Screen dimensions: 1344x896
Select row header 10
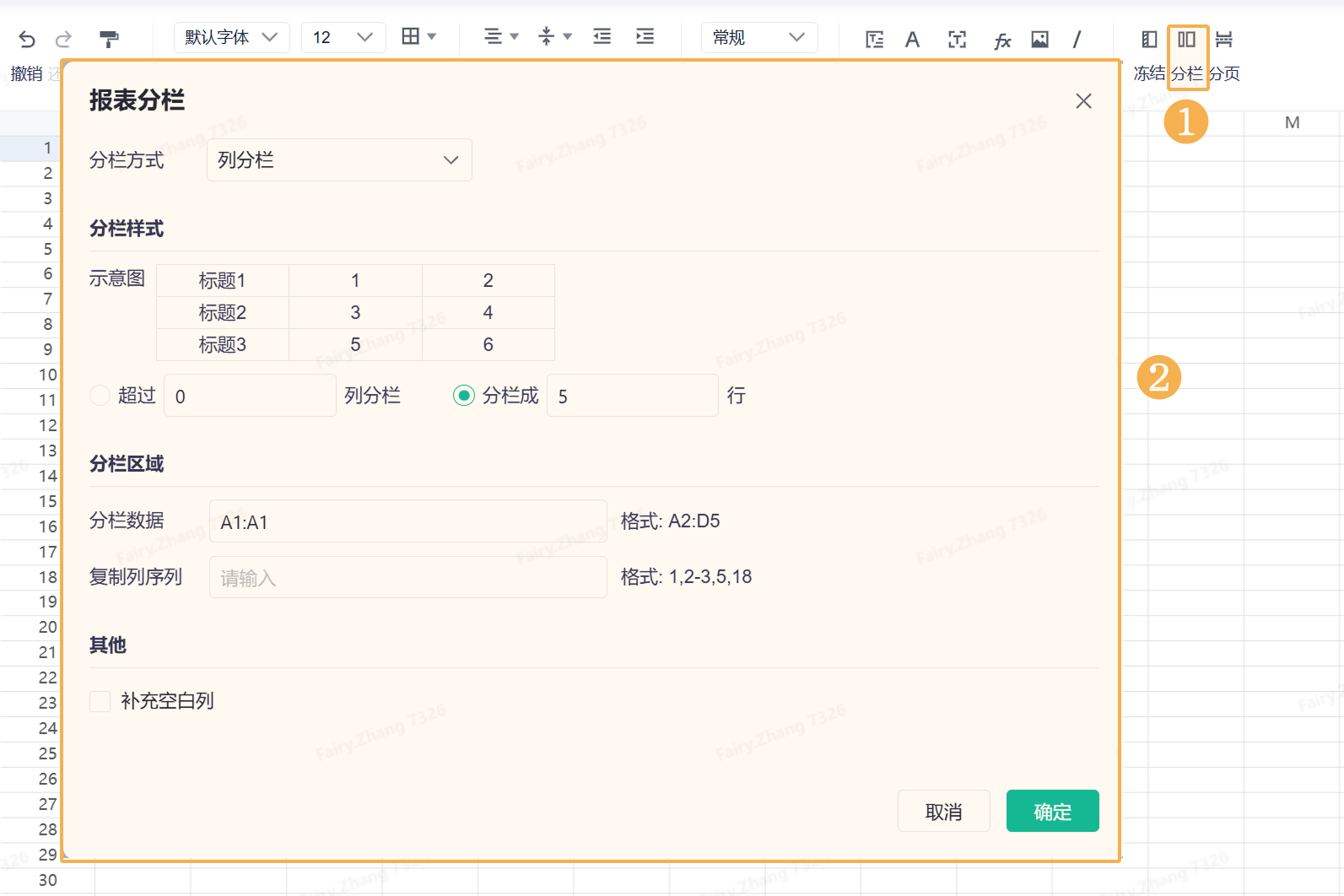click(30, 375)
